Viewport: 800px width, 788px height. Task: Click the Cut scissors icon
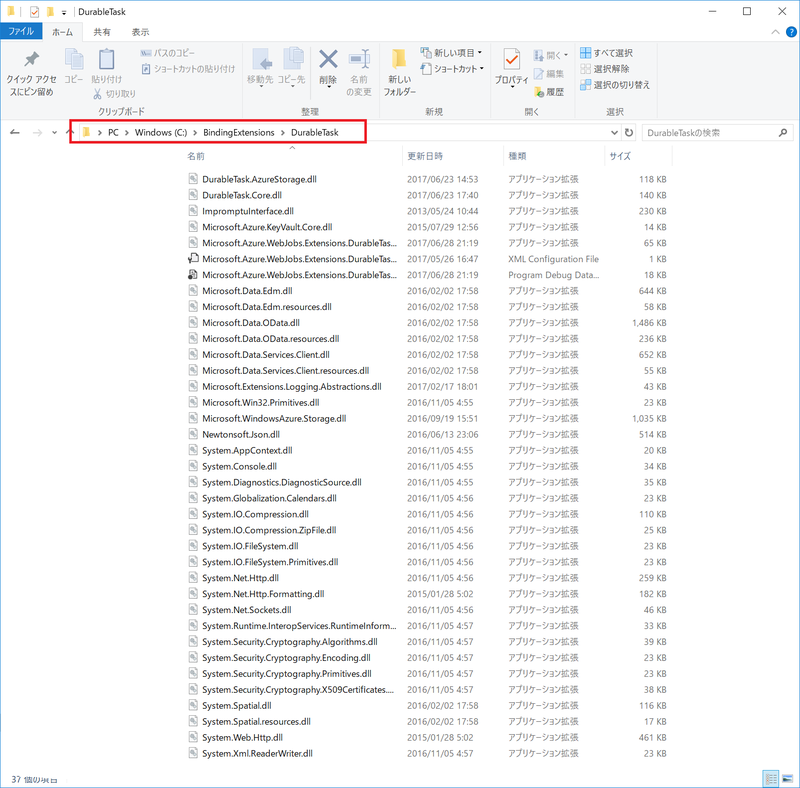click(97, 93)
